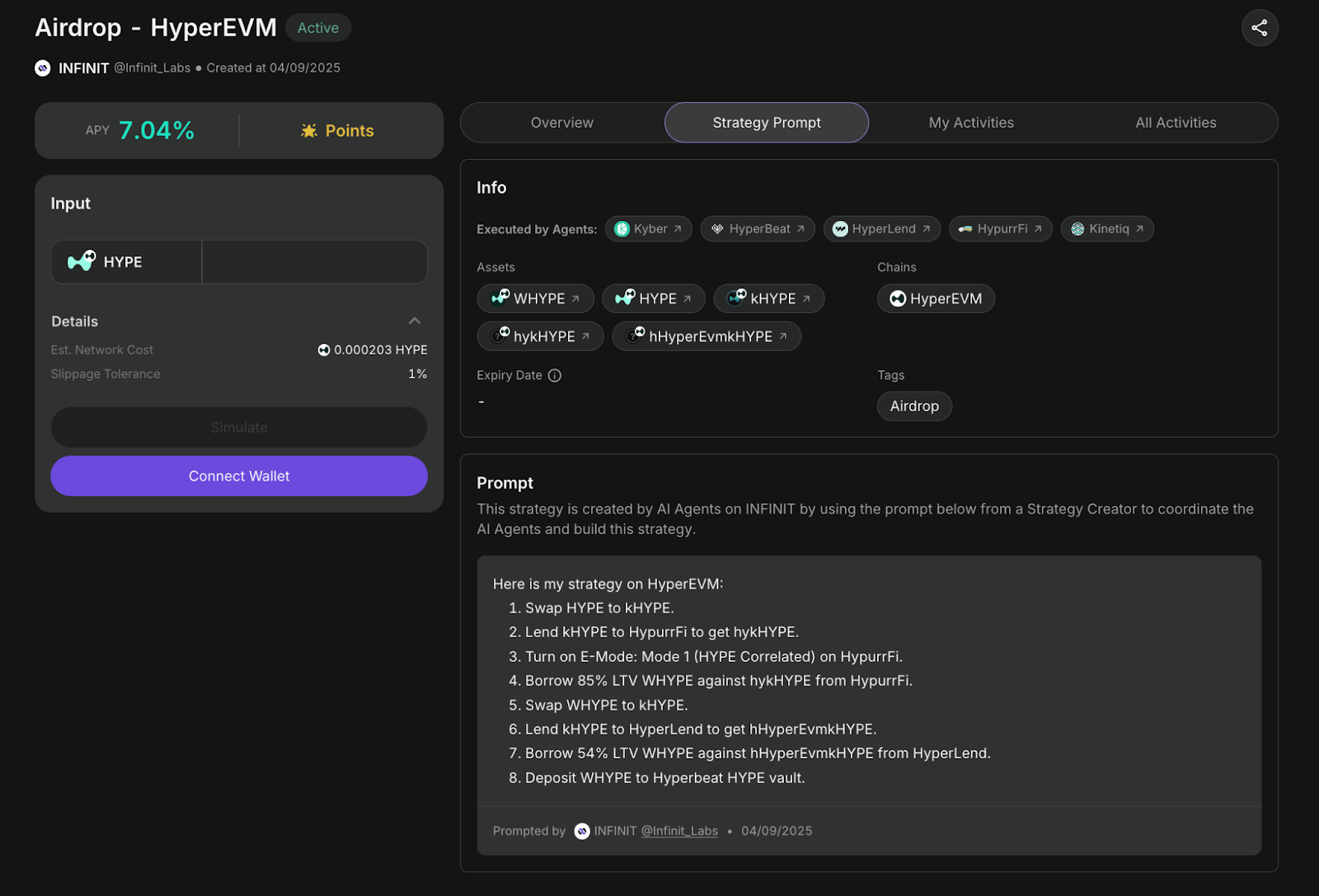The image size is (1319, 896).
Task: Click step 5 'Swap WHYPE to kHYPE.'
Action: tap(607, 706)
